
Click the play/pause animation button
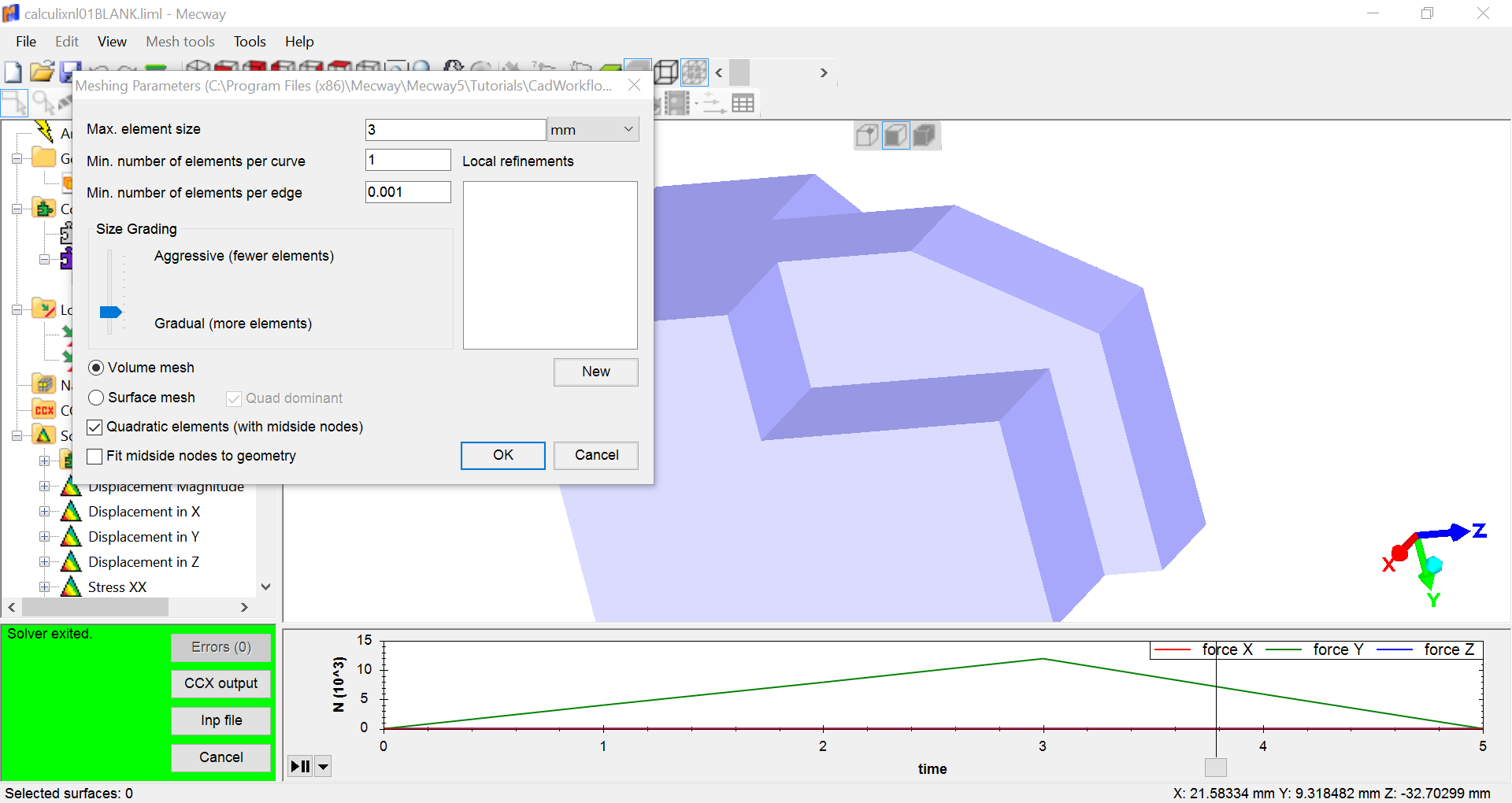[x=301, y=766]
